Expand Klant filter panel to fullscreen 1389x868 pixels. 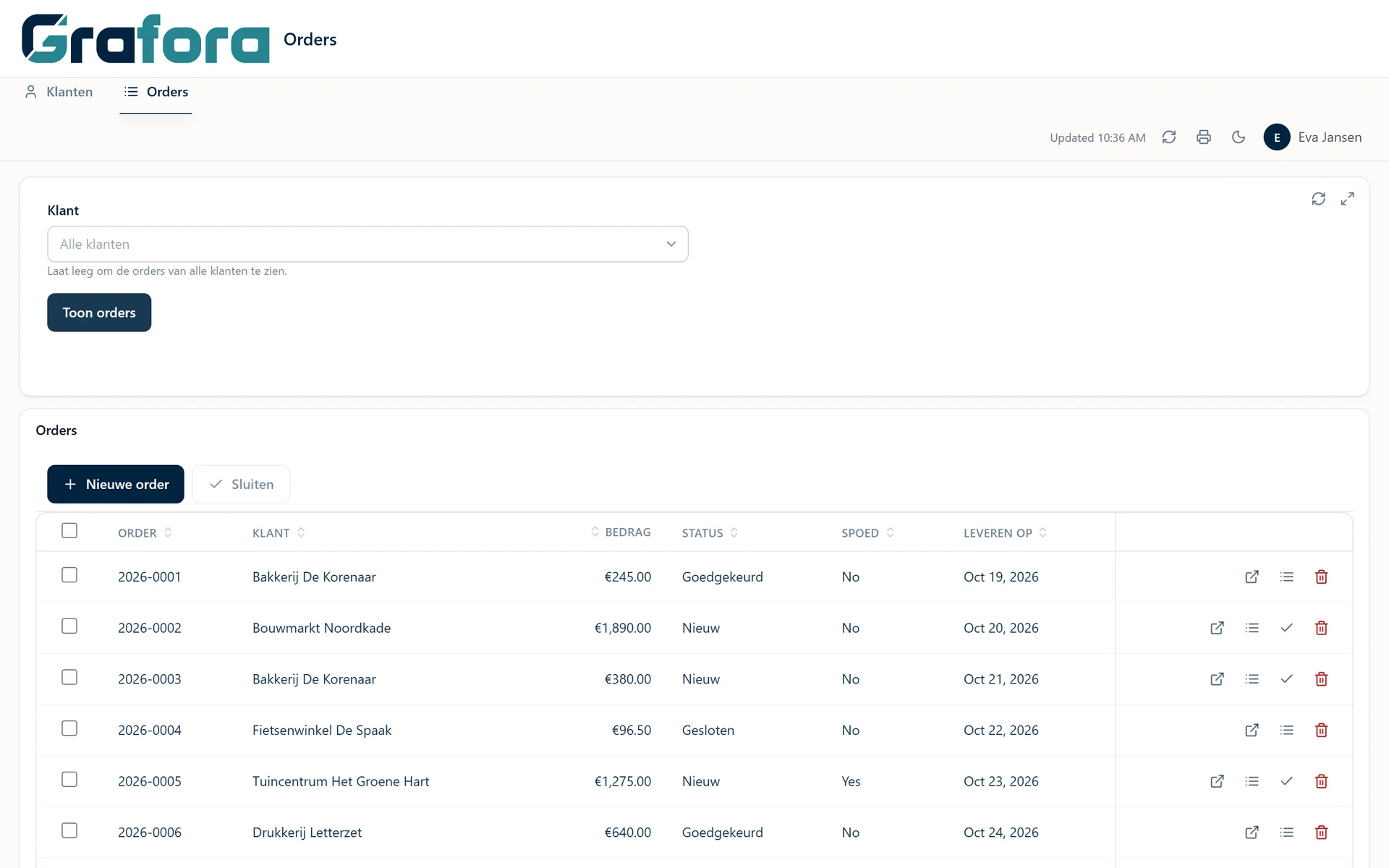1347,199
